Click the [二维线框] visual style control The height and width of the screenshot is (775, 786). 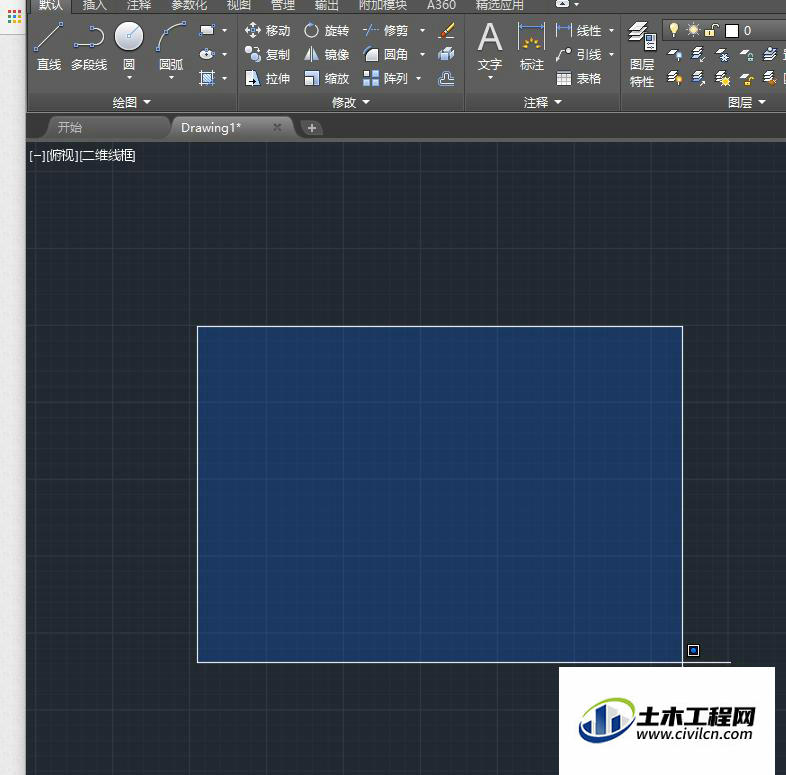click(x=107, y=156)
